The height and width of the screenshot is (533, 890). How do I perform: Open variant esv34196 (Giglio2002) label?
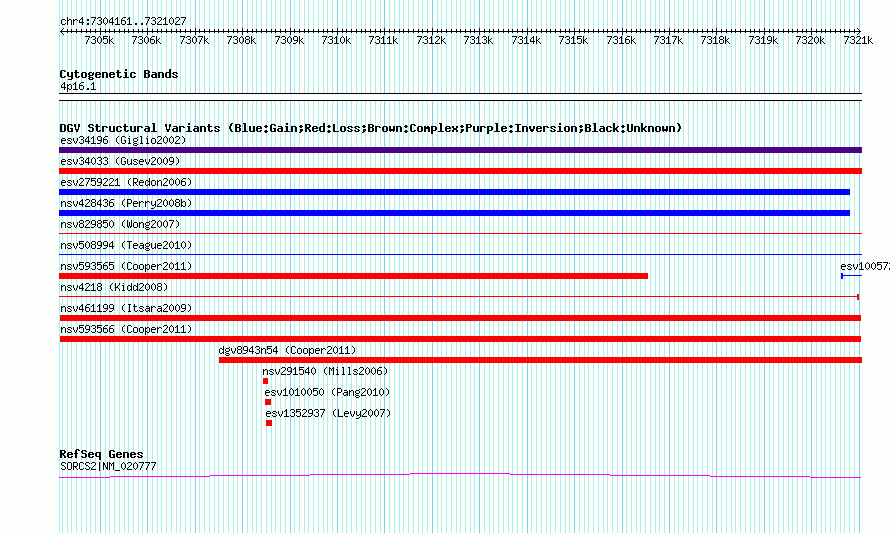point(123,140)
